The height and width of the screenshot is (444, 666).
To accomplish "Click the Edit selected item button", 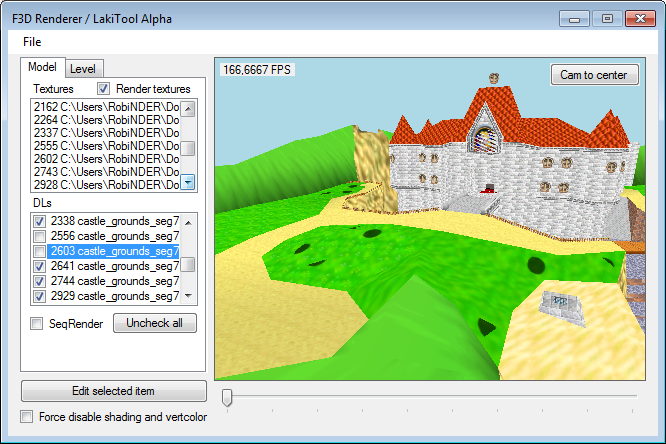I will coord(114,391).
